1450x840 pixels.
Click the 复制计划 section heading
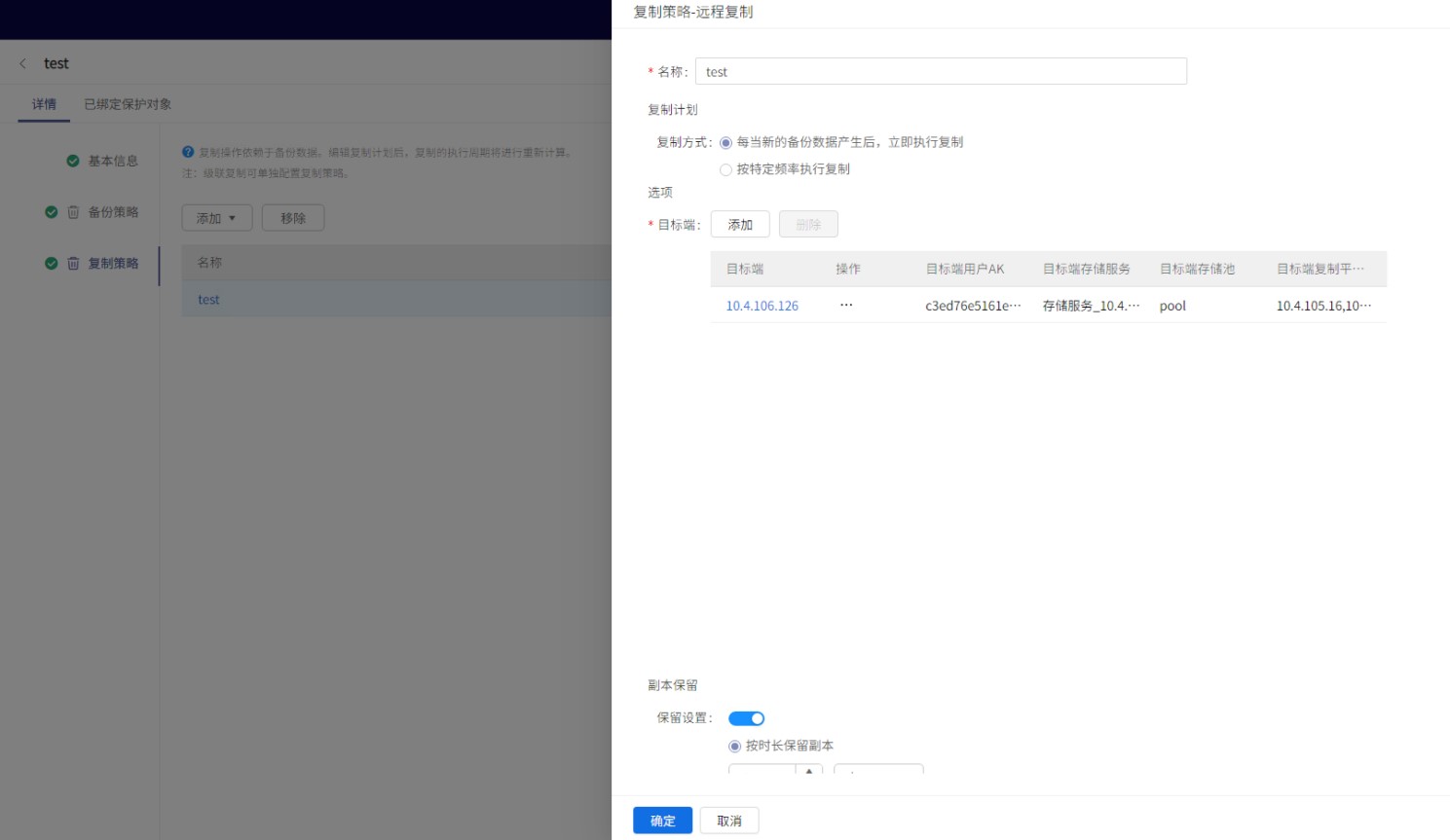[673, 110]
